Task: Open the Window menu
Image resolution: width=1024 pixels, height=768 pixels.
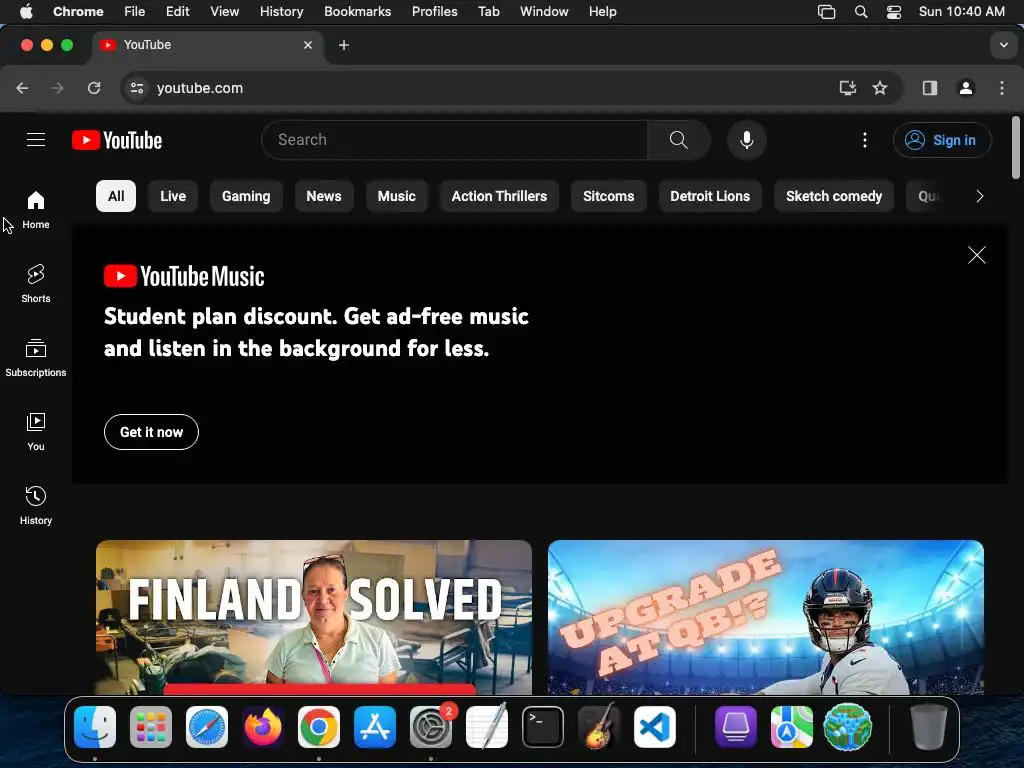Action: click(x=544, y=11)
